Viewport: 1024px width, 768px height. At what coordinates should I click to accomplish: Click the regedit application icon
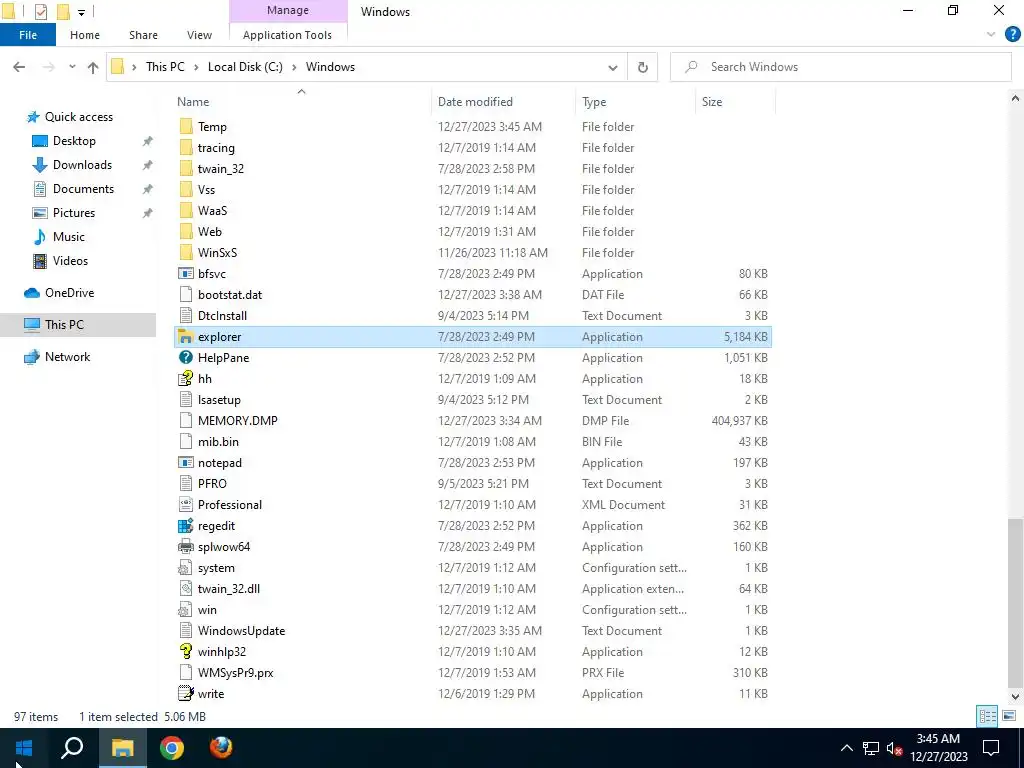(185, 526)
